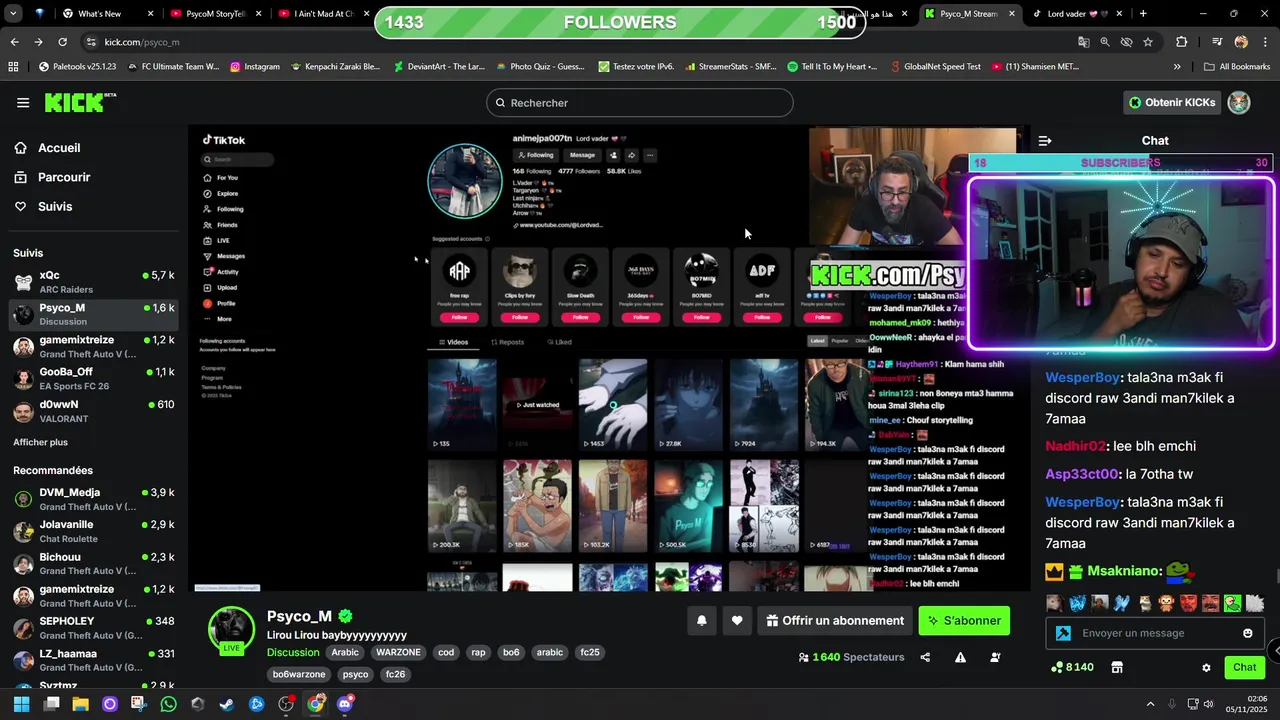Open the Discussion category link
Viewport: 1280px width, 720px height.
pos(293,652)
